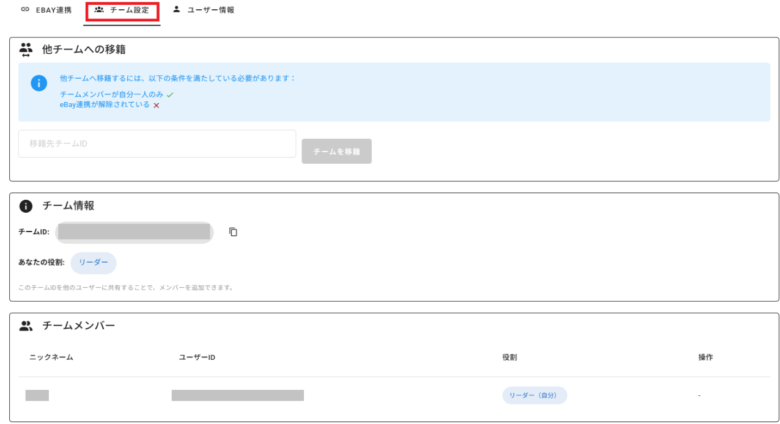Click the group icon beside チームメンバー heading

(x=26, y=326)
